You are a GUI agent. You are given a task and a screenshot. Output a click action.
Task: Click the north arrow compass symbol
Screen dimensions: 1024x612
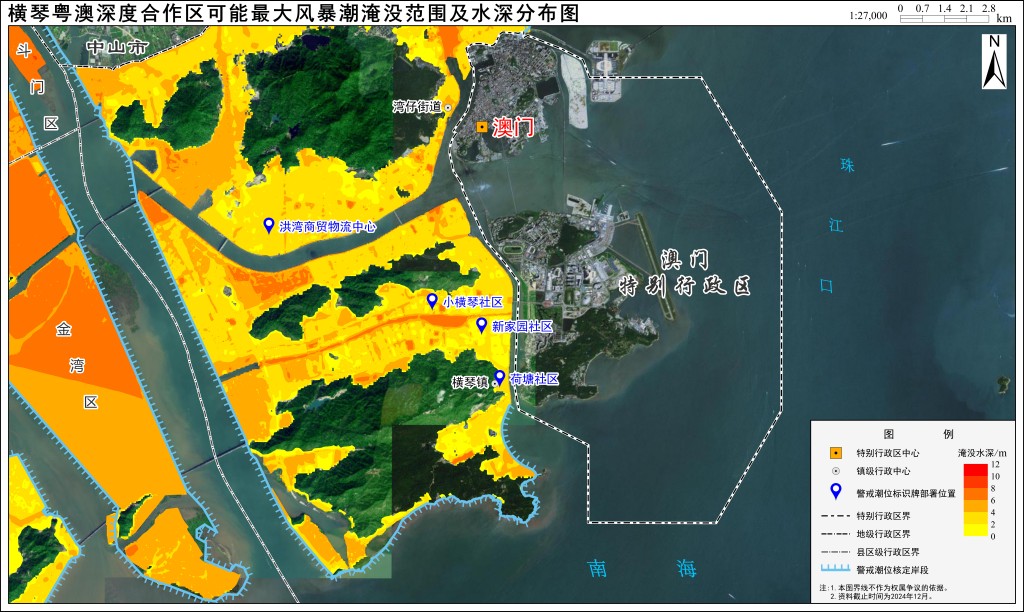point(994,61)
